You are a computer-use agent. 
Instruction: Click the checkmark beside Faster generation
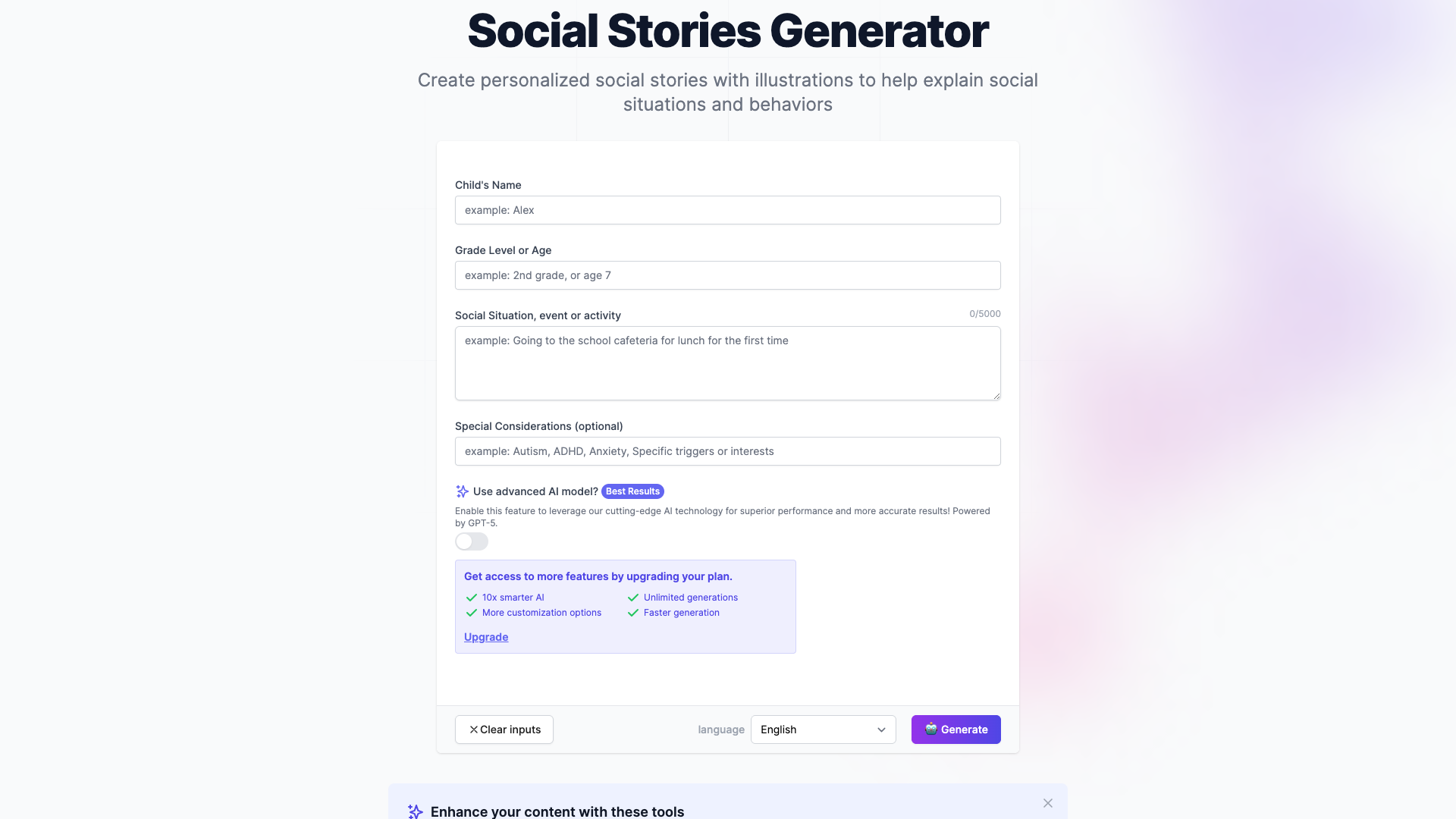coord(632,613)
